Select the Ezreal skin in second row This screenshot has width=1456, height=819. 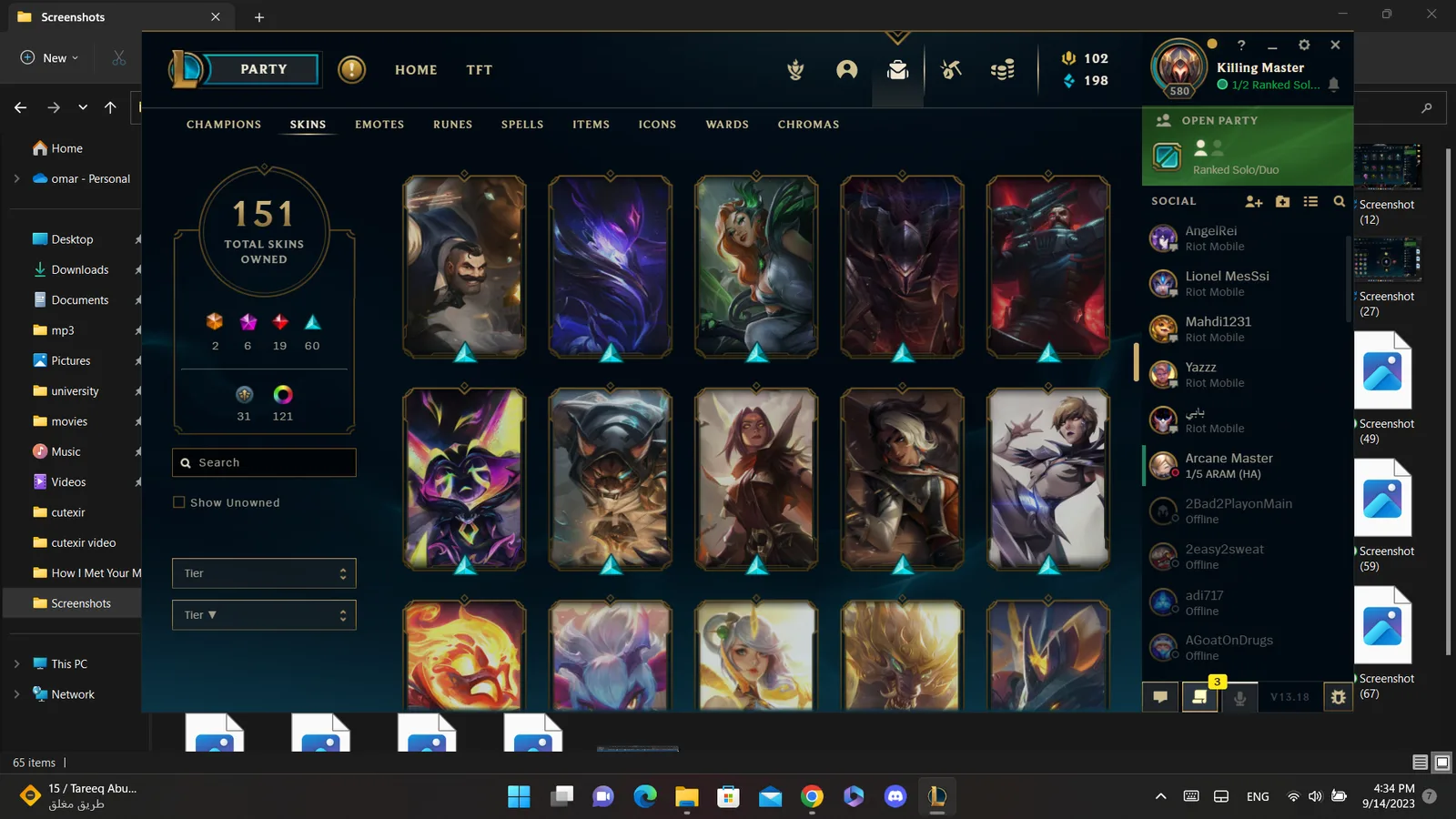click(x=1048, y=480)
